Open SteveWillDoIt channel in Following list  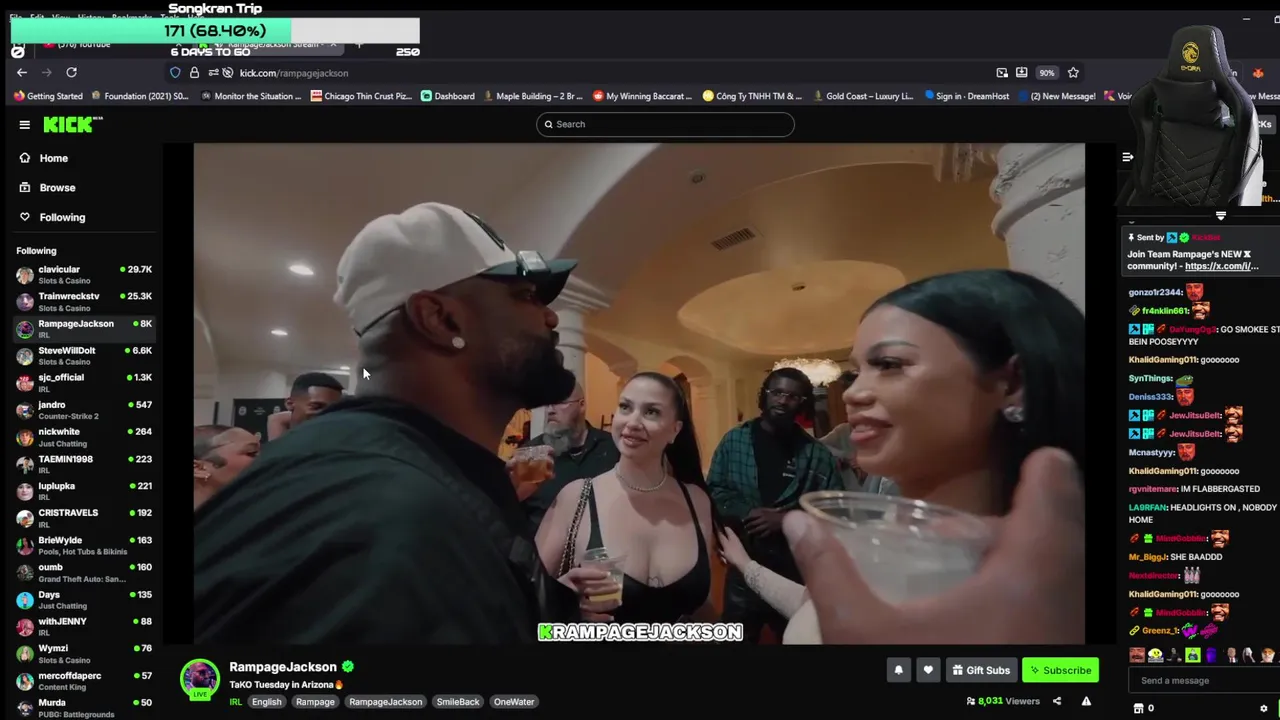tap(84, 355)
